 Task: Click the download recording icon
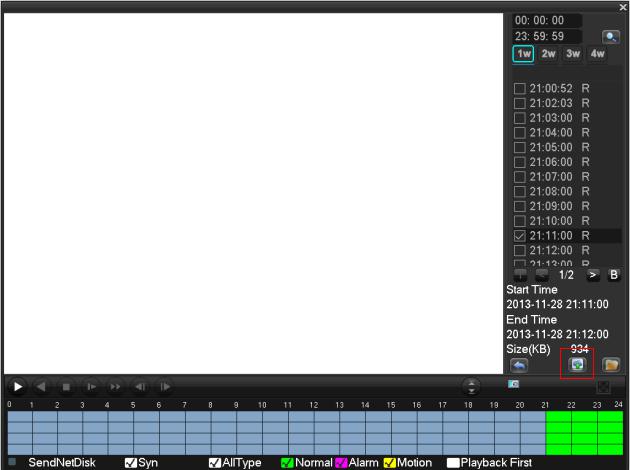click(x=577, y=364)
